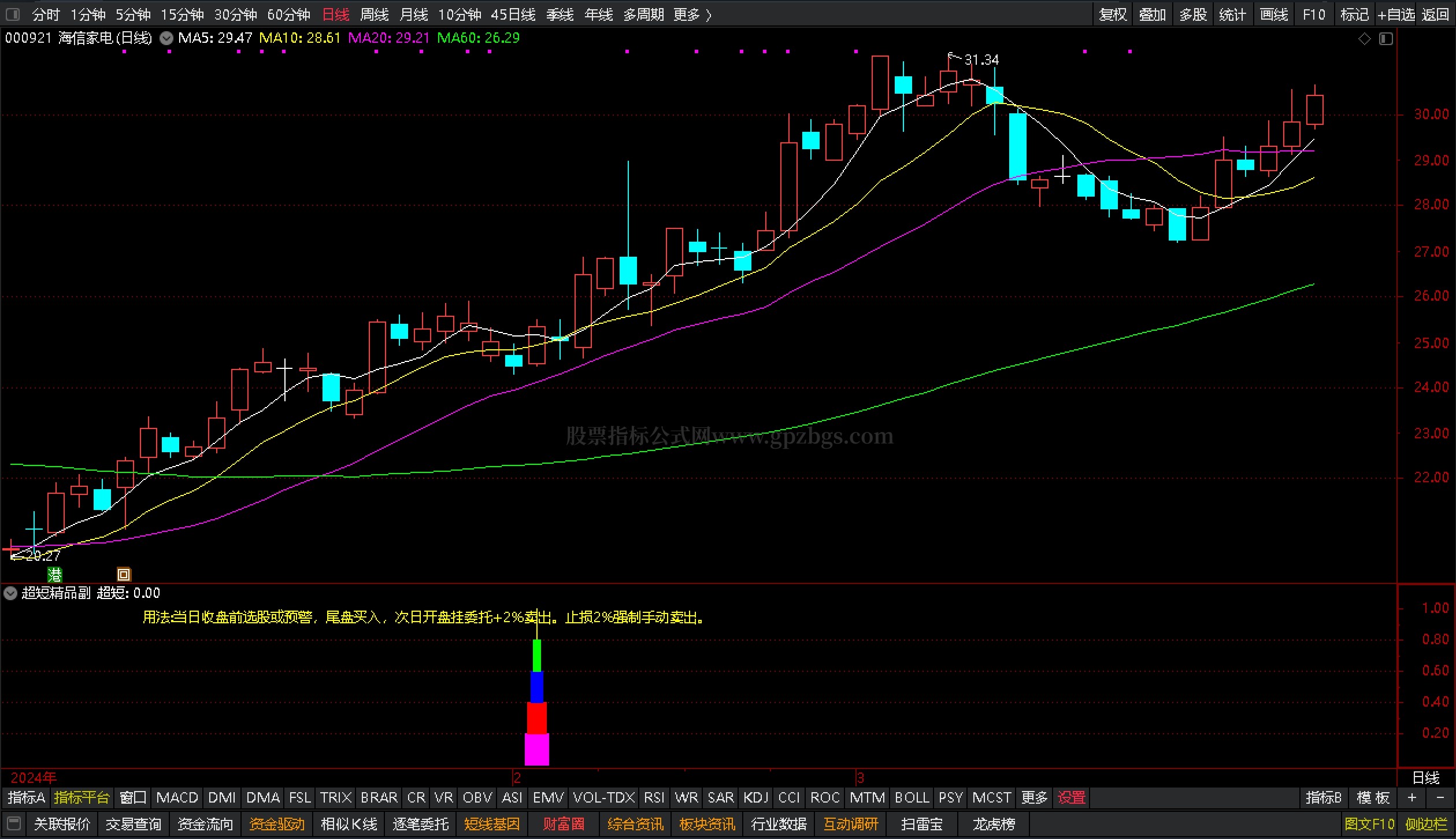Image resolution: width=1456 pixels, height=839 pixels.
Task: Open the main chart MA indicator dropdown
Action: pos(166,38)
